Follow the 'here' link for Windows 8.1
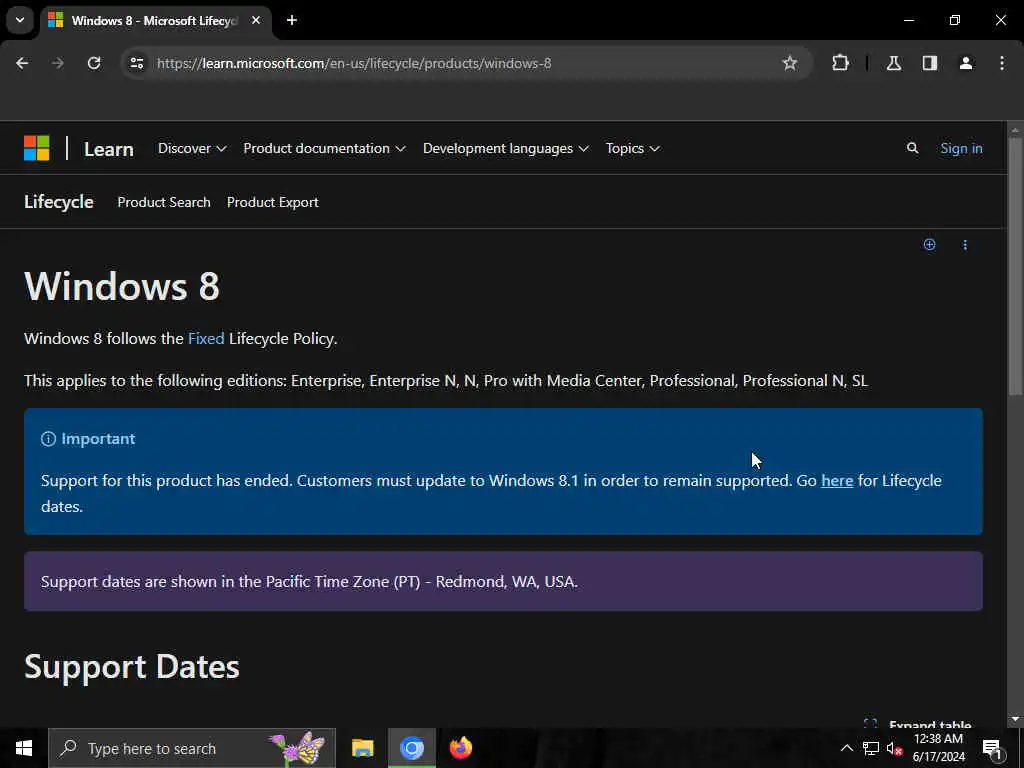This screenshot has height=768, width=1024. pos(837,481)
